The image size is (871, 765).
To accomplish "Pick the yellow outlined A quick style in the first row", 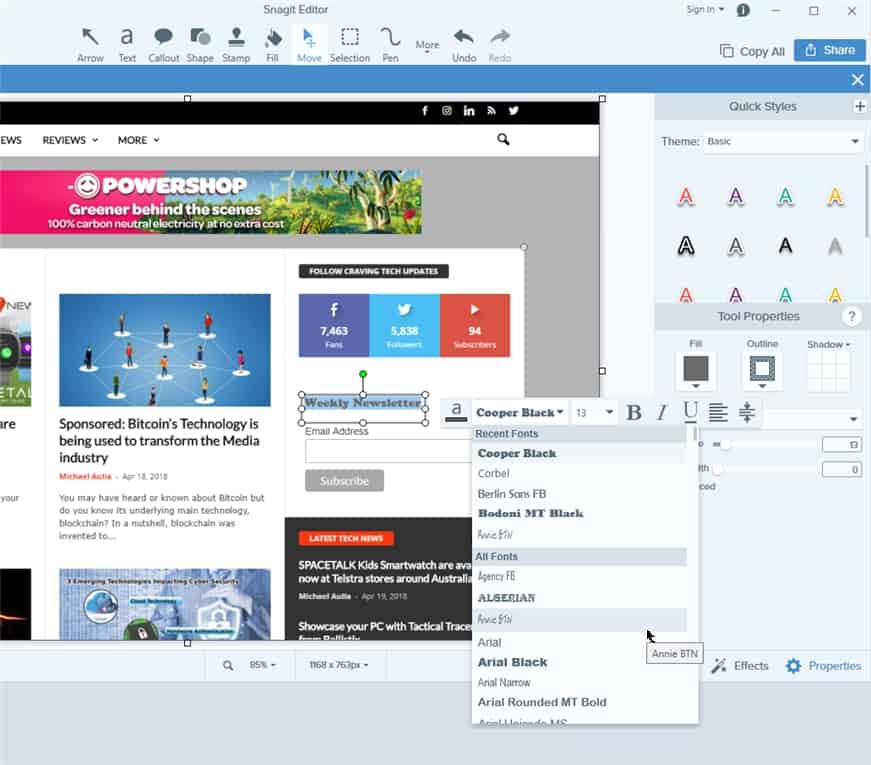I will click(x=835, y=196).
